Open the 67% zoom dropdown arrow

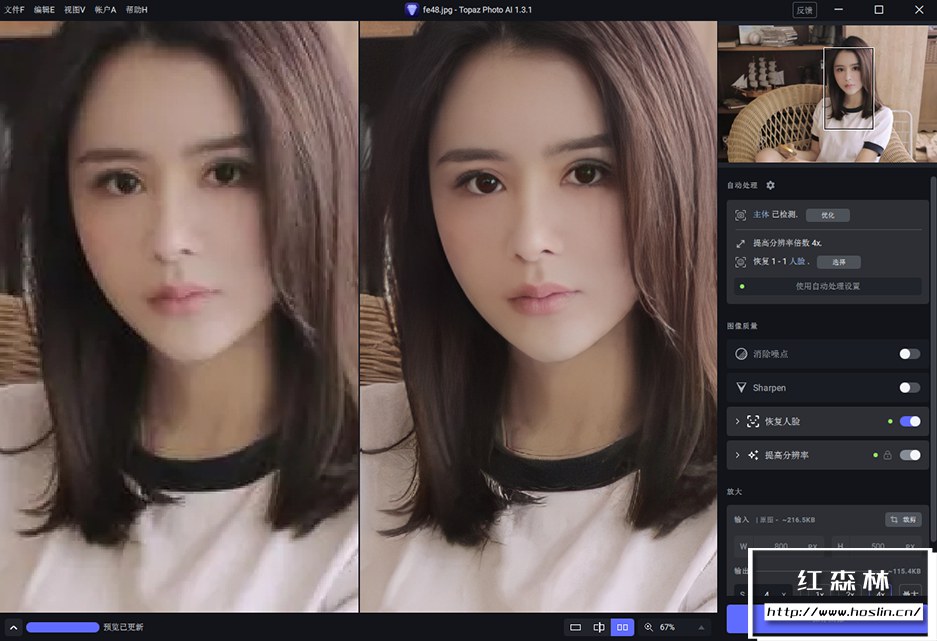(701, 627)
